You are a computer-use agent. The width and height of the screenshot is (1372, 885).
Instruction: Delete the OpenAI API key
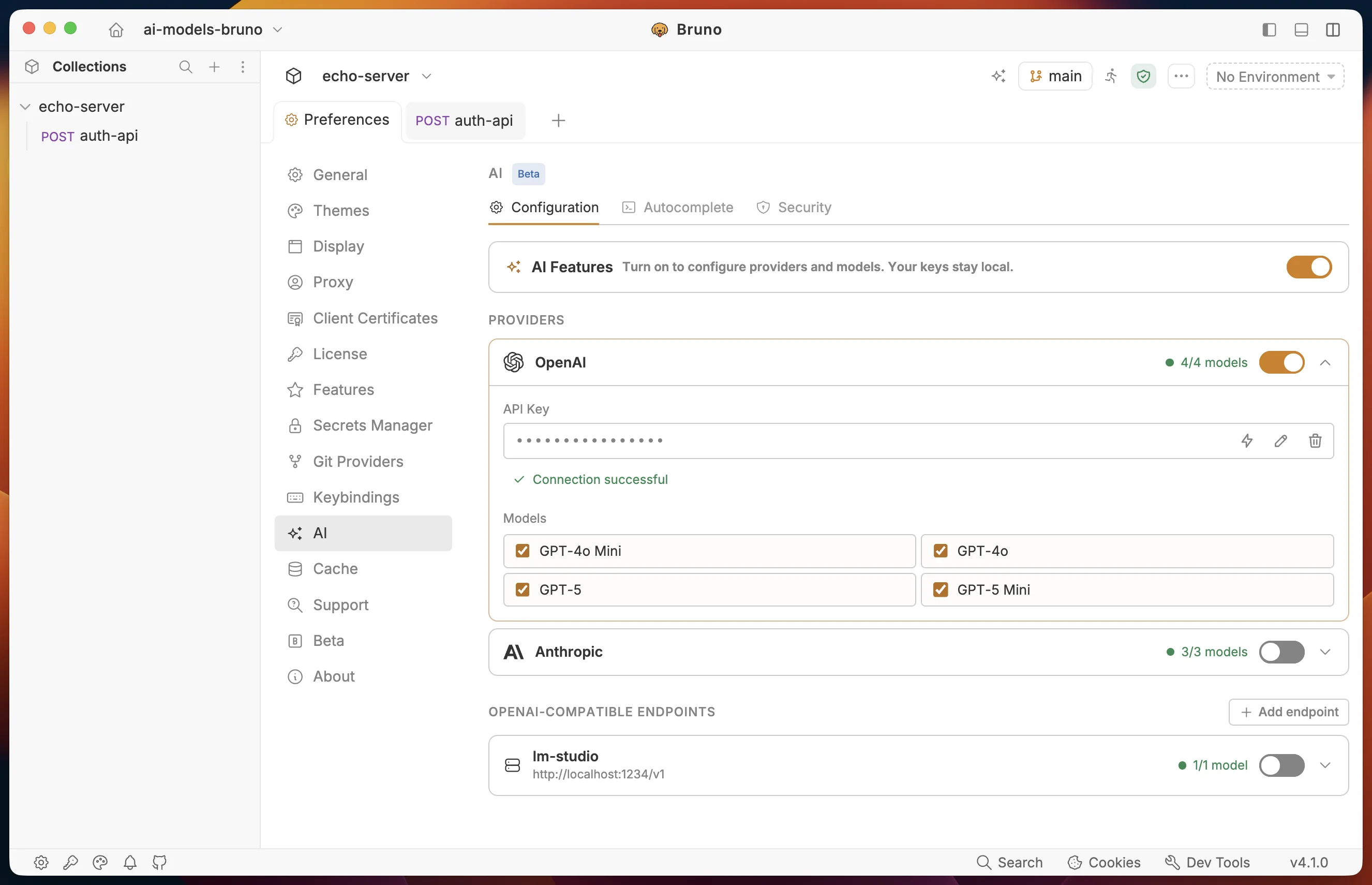point(1315,441)
